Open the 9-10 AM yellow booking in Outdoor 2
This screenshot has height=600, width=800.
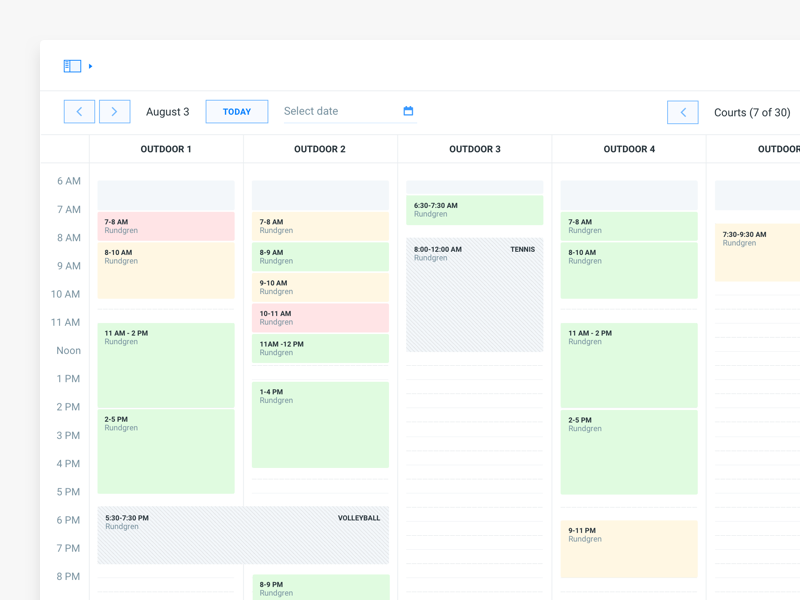[x=320, y=287]
